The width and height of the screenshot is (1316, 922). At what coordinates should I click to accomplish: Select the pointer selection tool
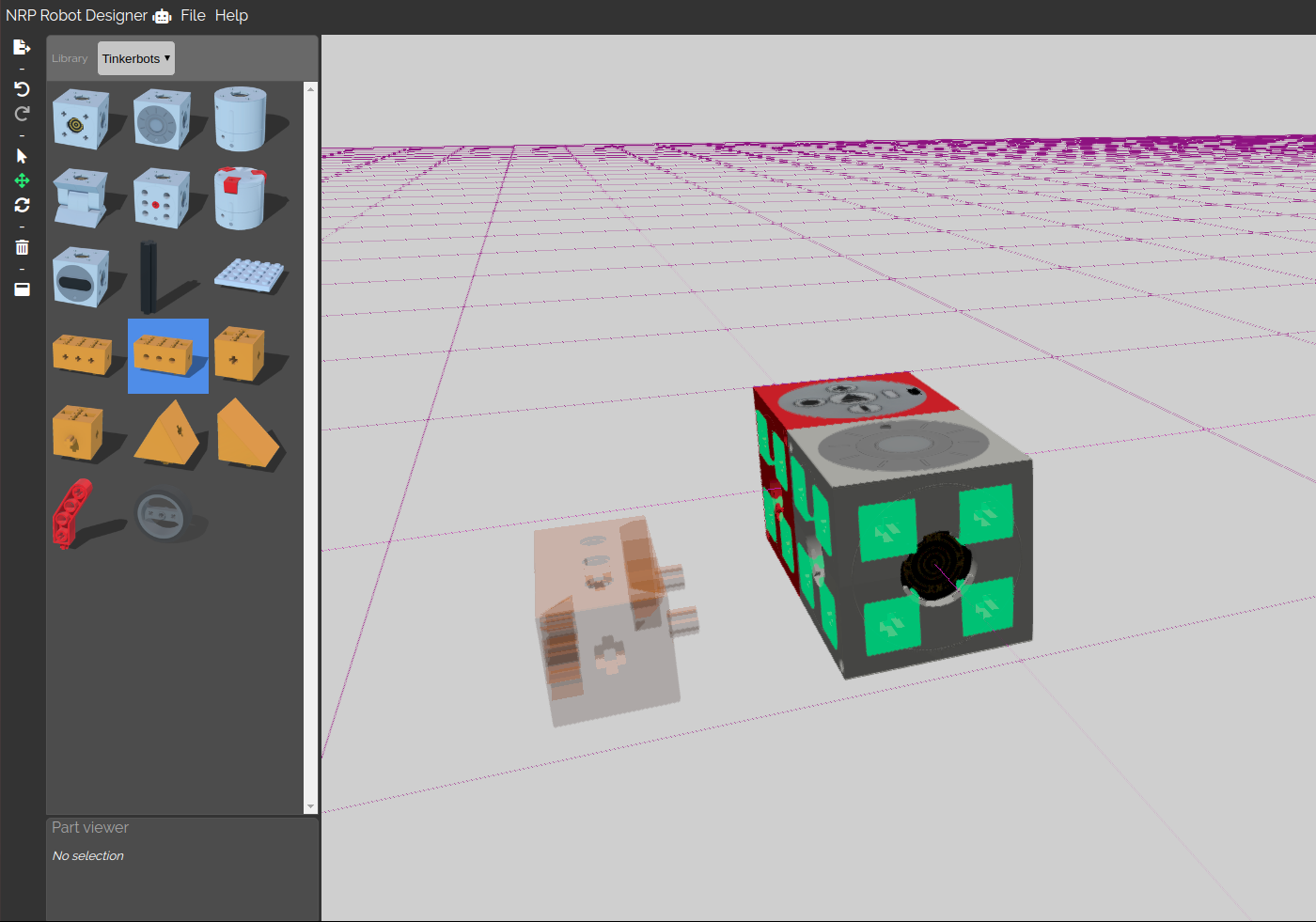tap(22, 156)
